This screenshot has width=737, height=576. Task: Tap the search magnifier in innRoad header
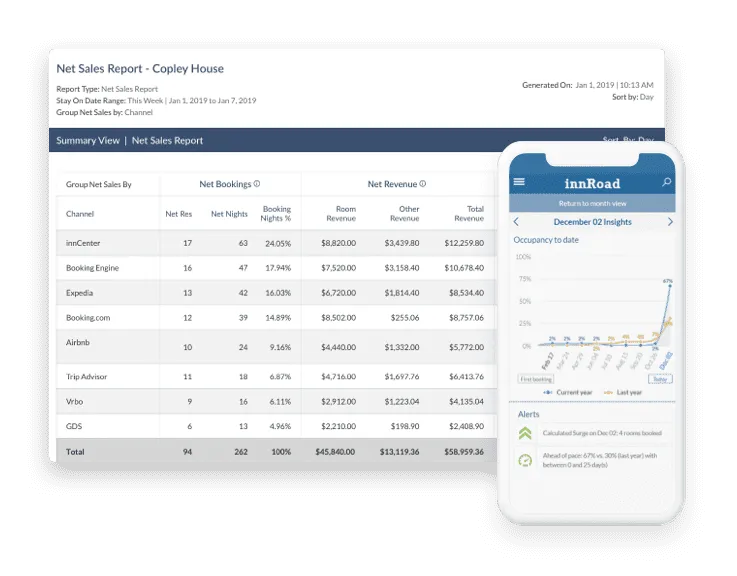666,182
